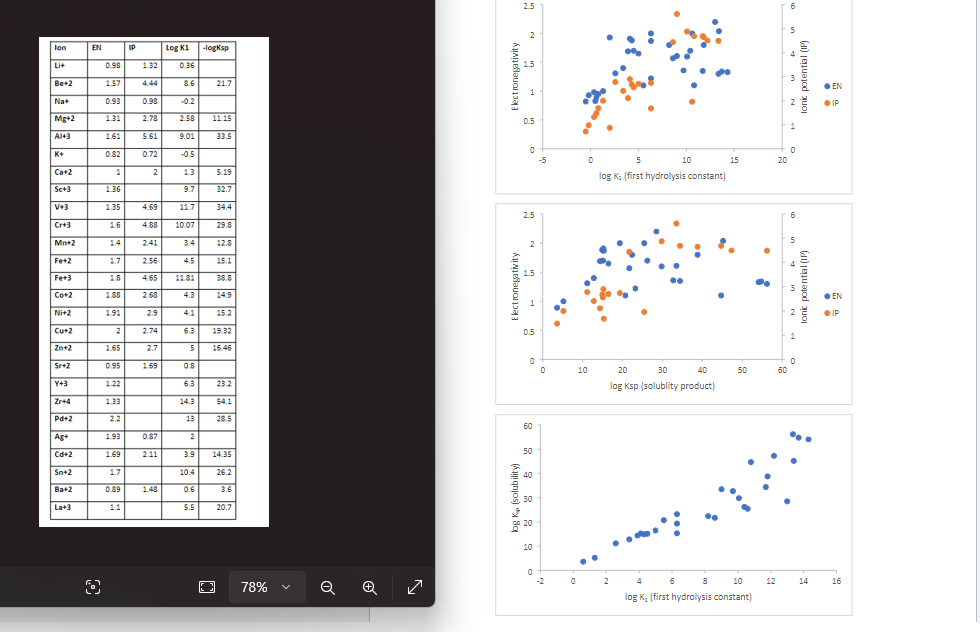This screenshot has width=980, height=632.
Task: Click the 'Log K1' table column header
Action: [176, 47]
